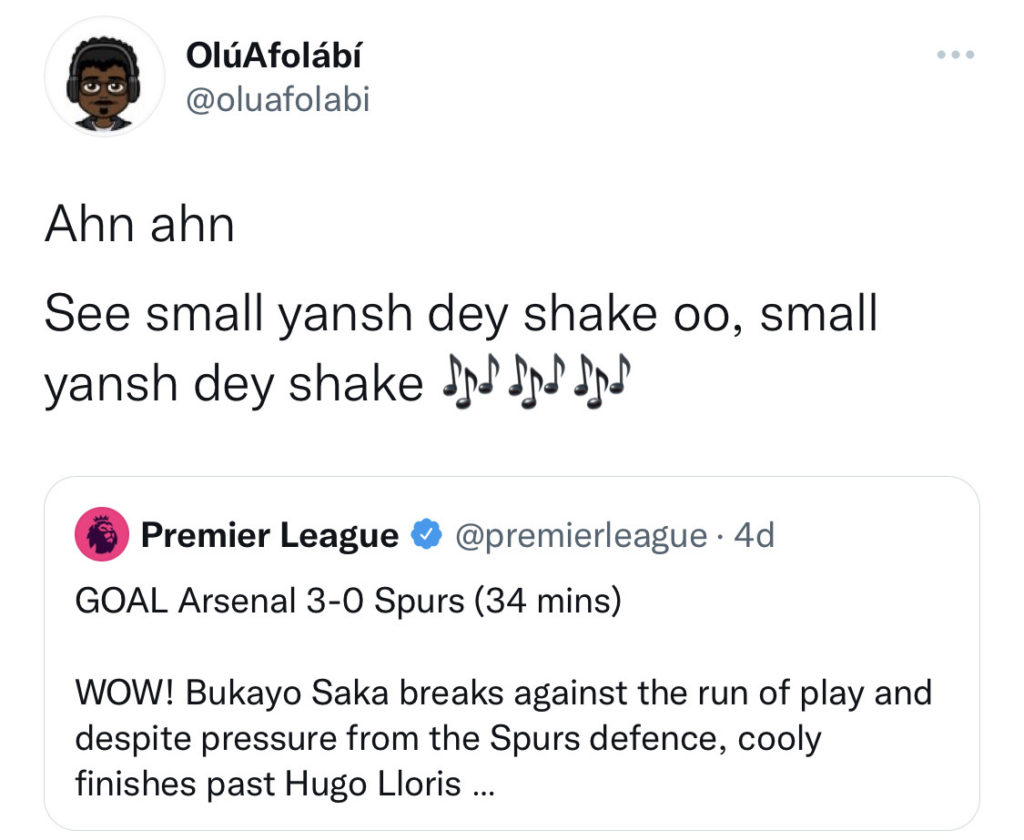Click the 4d timestamp on quoted tweet

click(754, 536)
